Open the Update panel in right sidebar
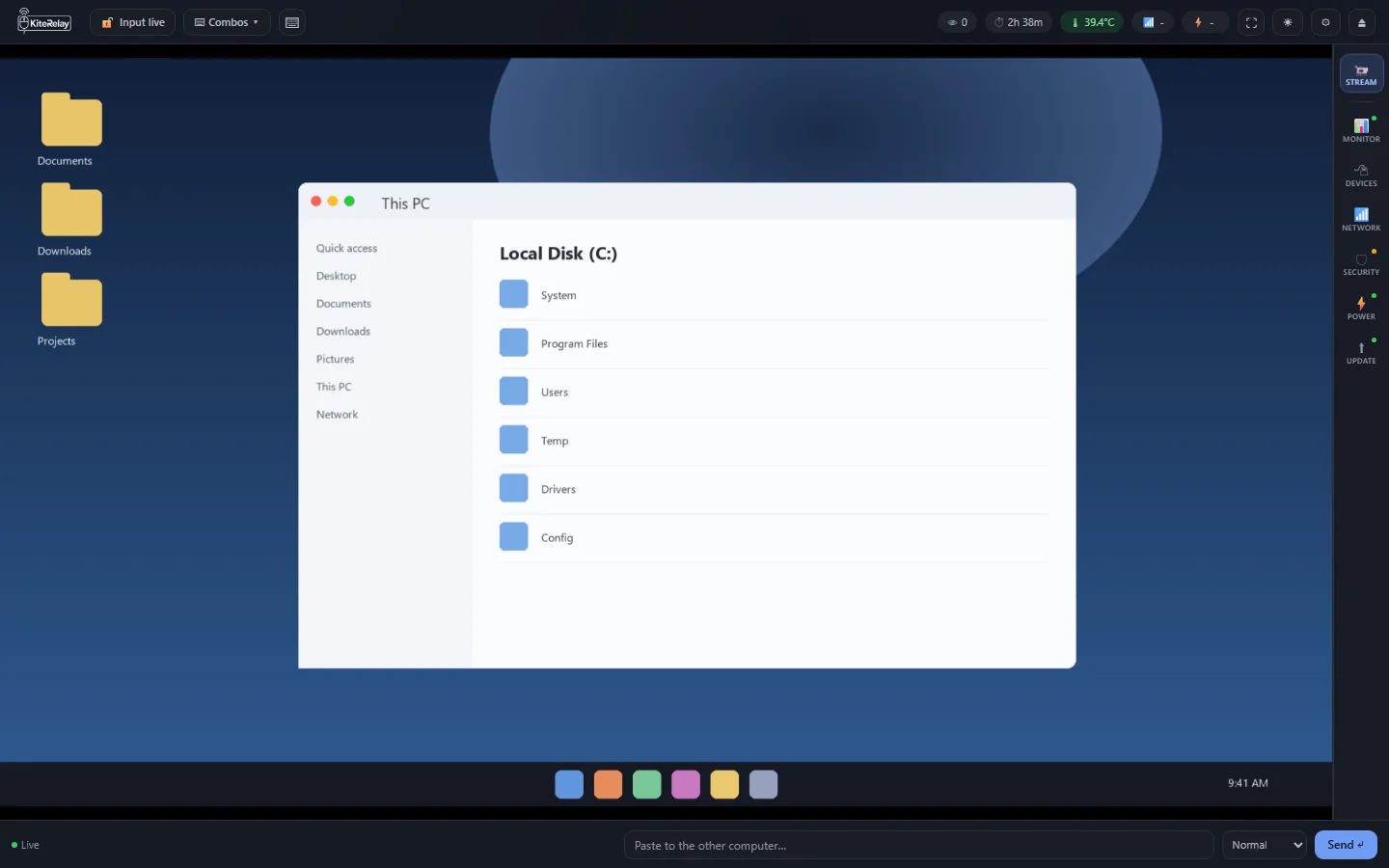1389x868 pixels. 1361,352
